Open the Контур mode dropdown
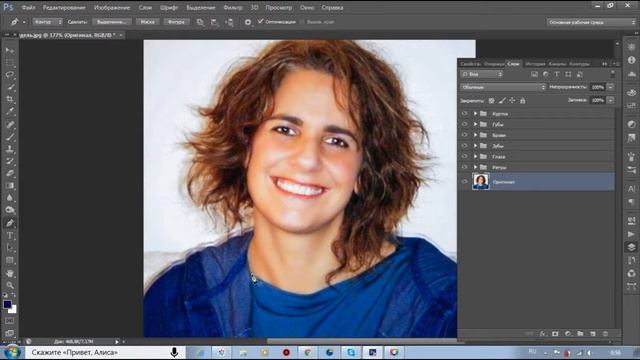Screen dimensions: 640x360 pos(48,22)
